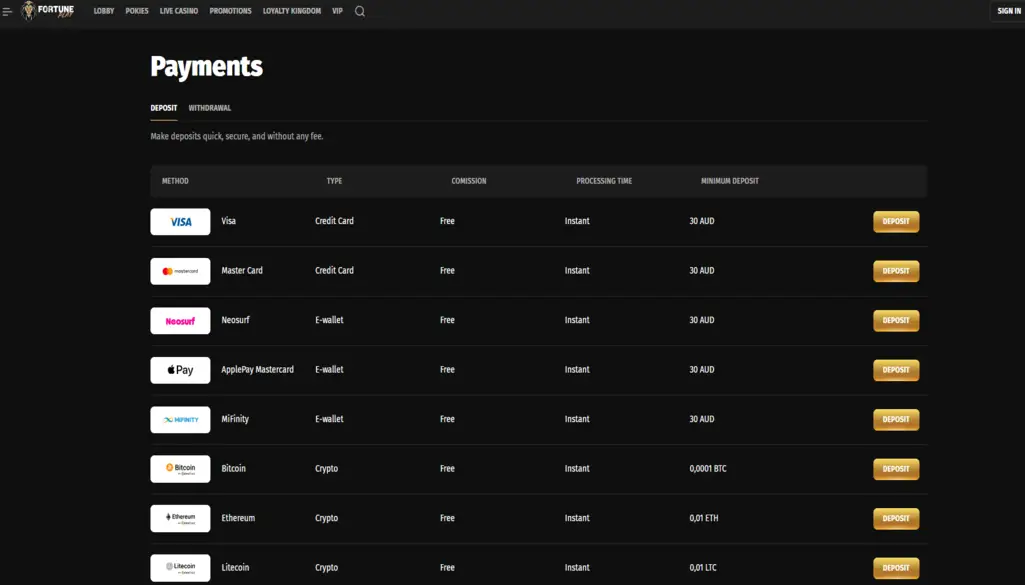Viewport: 1025px width, 585px height.
Task: Click the MiFinity payment icon
Action: tap(179, 419)
